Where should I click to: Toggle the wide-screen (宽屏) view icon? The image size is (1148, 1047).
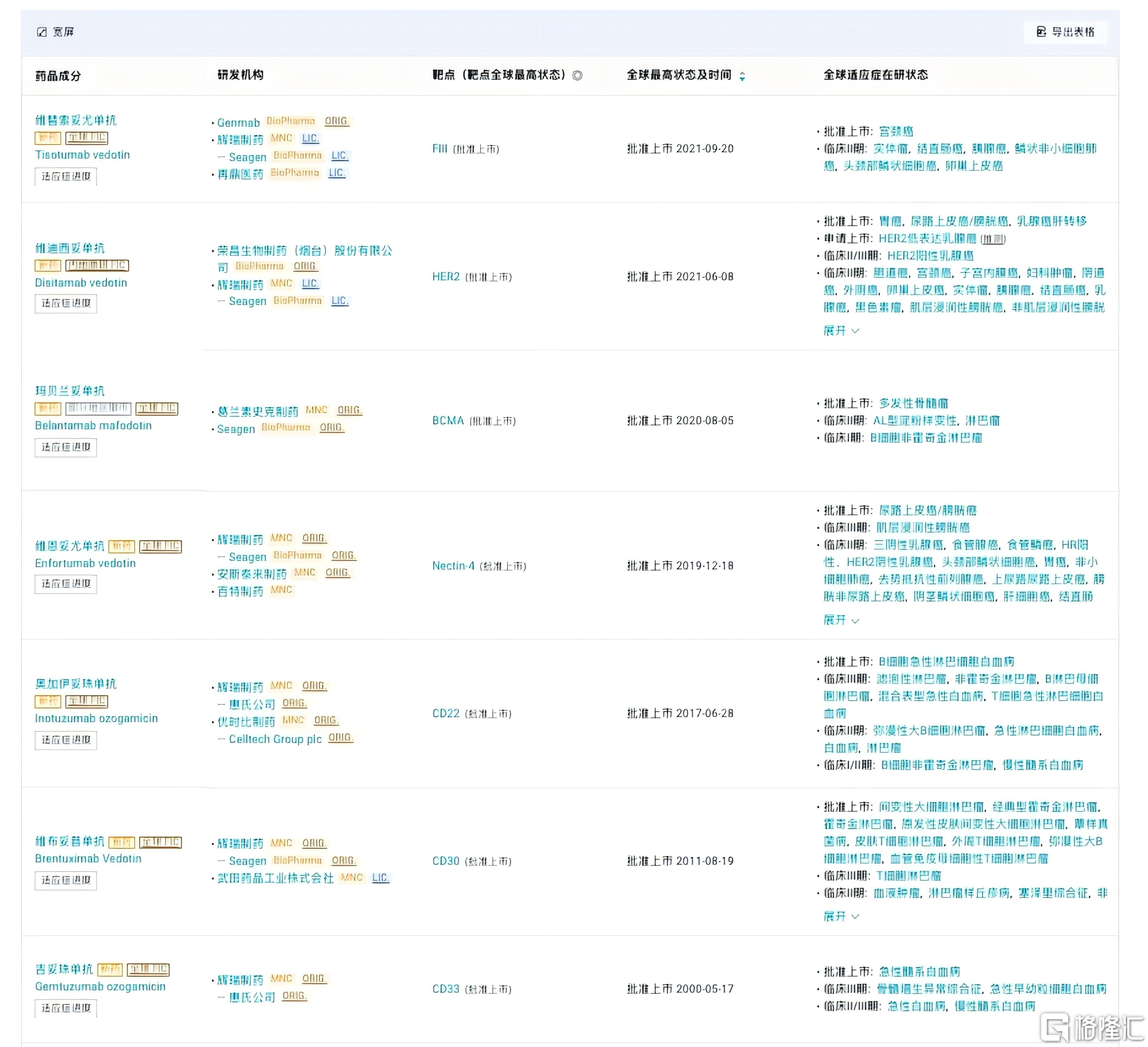click(x=42, y=32)
